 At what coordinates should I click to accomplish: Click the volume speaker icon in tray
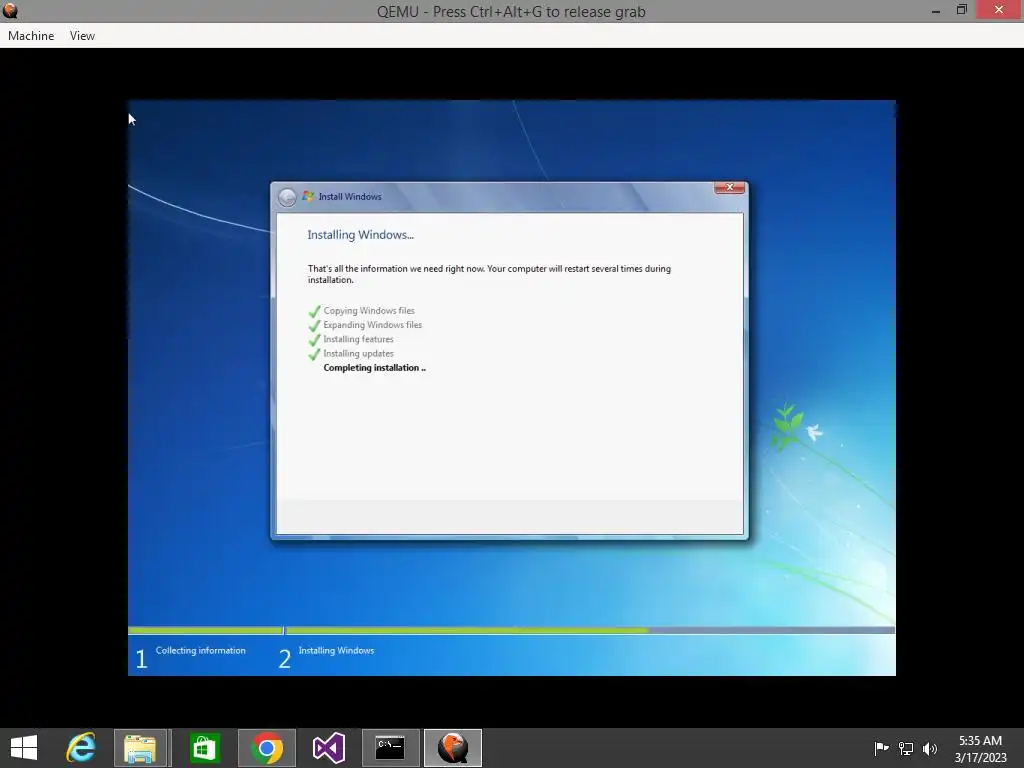coord(929,748)
